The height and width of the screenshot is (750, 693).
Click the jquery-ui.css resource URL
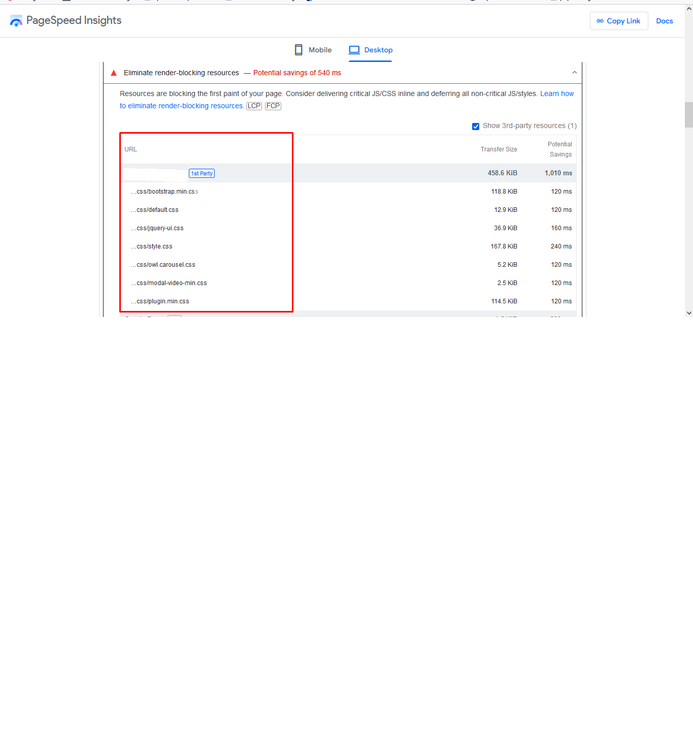159,228
